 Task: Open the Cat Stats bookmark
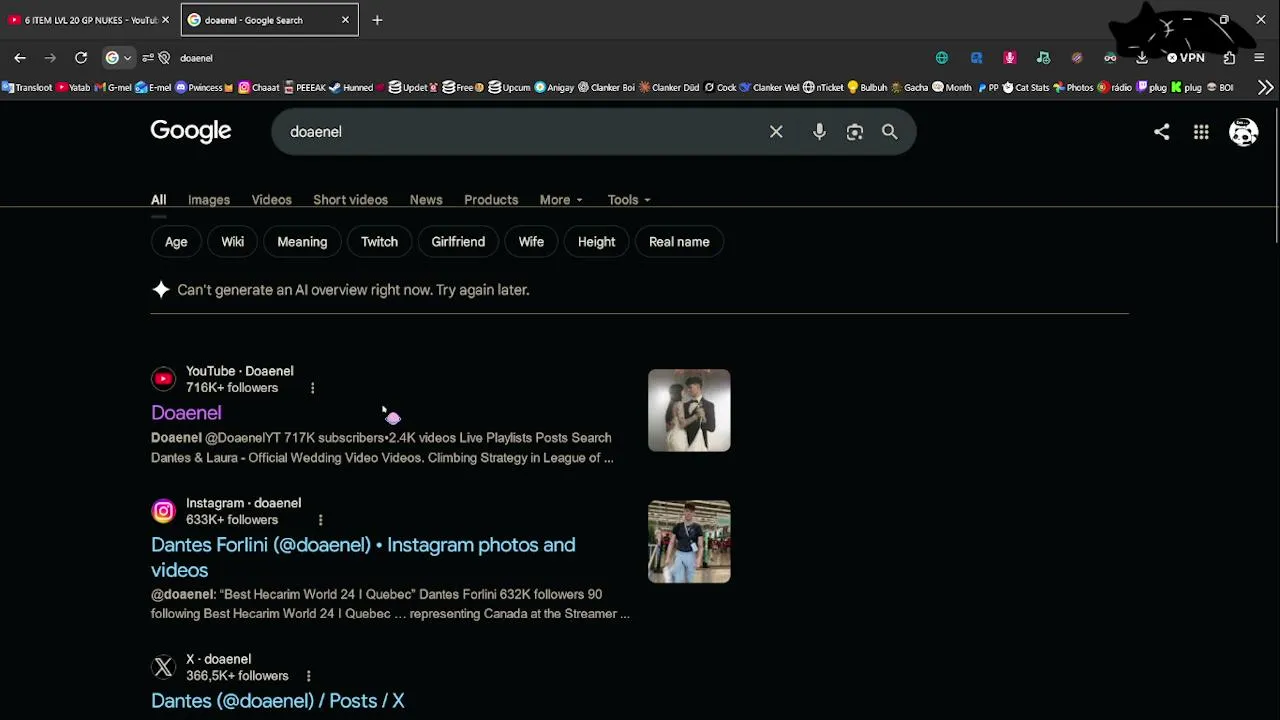click(x=1026, y=88)
